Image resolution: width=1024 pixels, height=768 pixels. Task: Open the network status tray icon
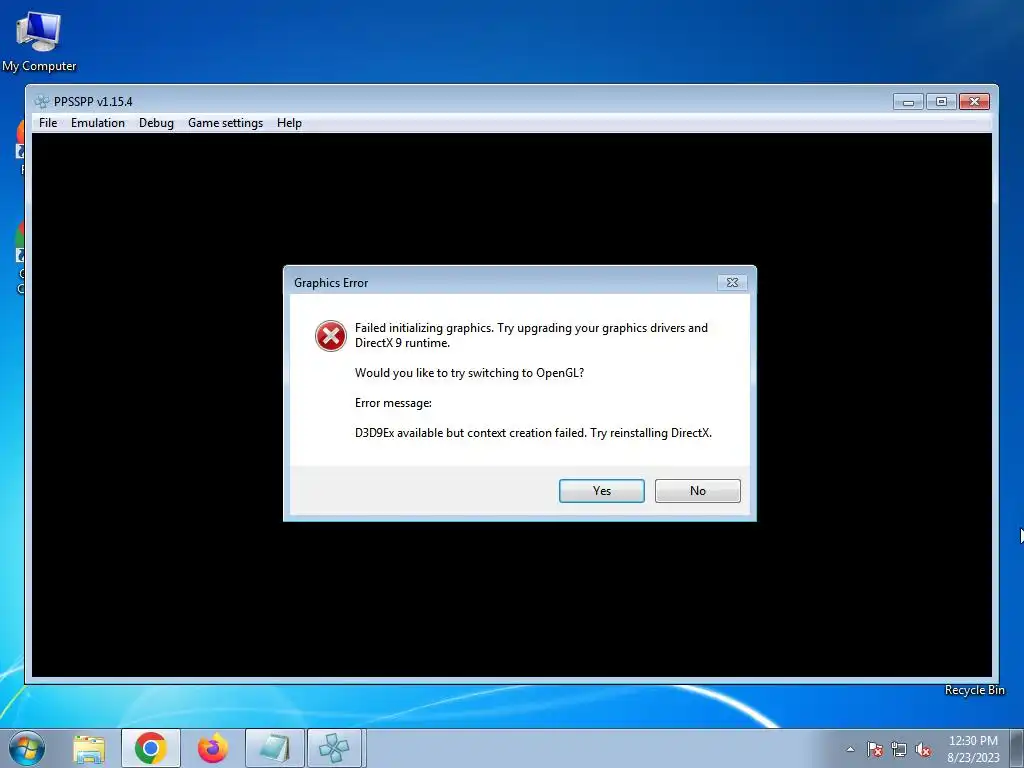(x=899, y=749)
